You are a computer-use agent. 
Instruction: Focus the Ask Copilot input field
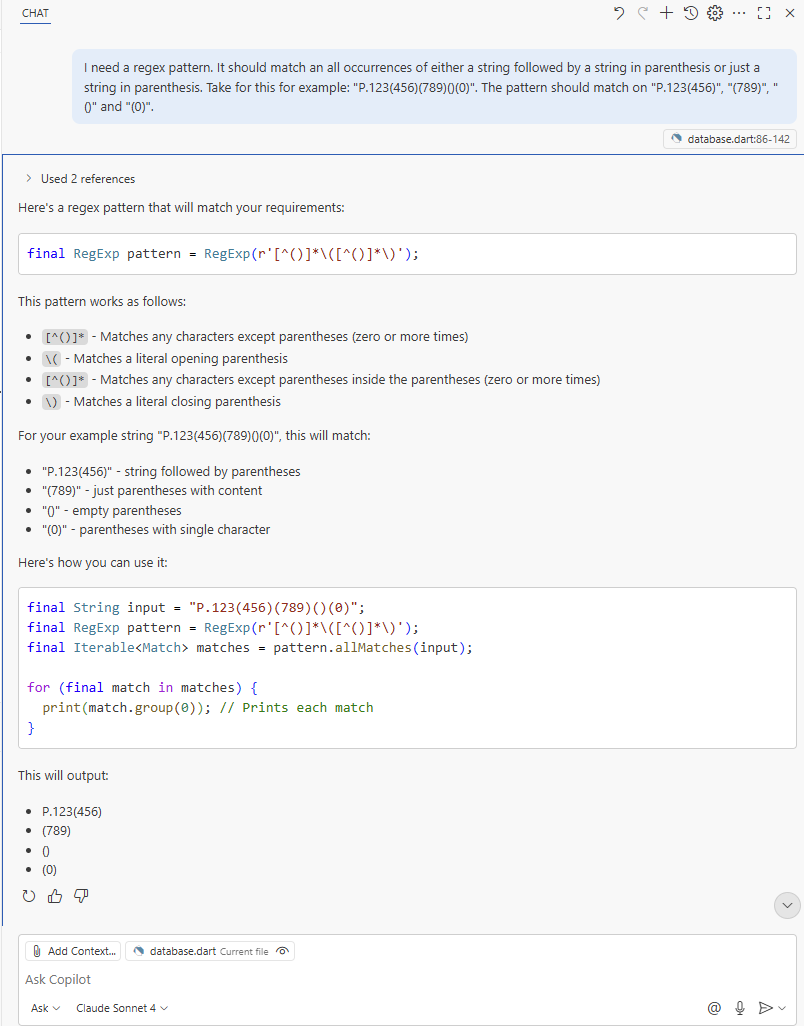click(x=407, y=980)
